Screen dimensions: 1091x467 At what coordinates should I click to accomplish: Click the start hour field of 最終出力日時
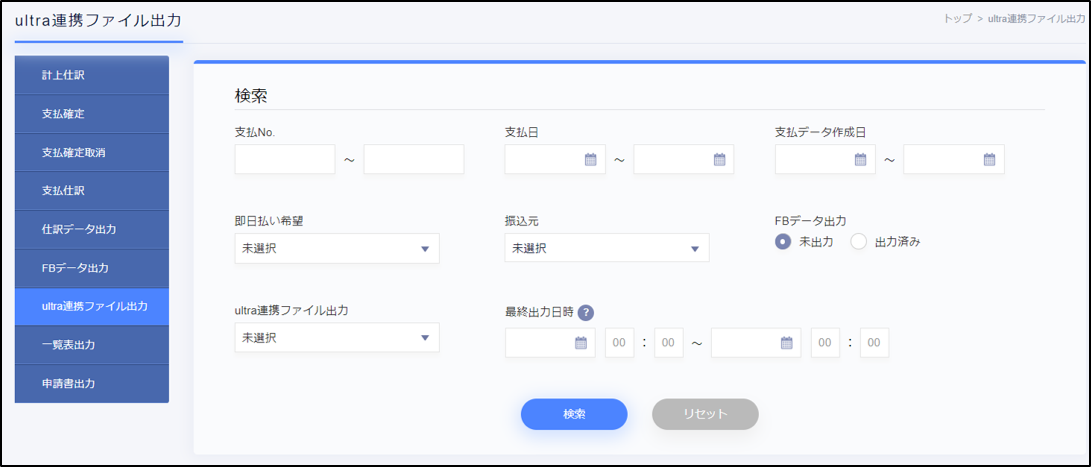(619, 343)
